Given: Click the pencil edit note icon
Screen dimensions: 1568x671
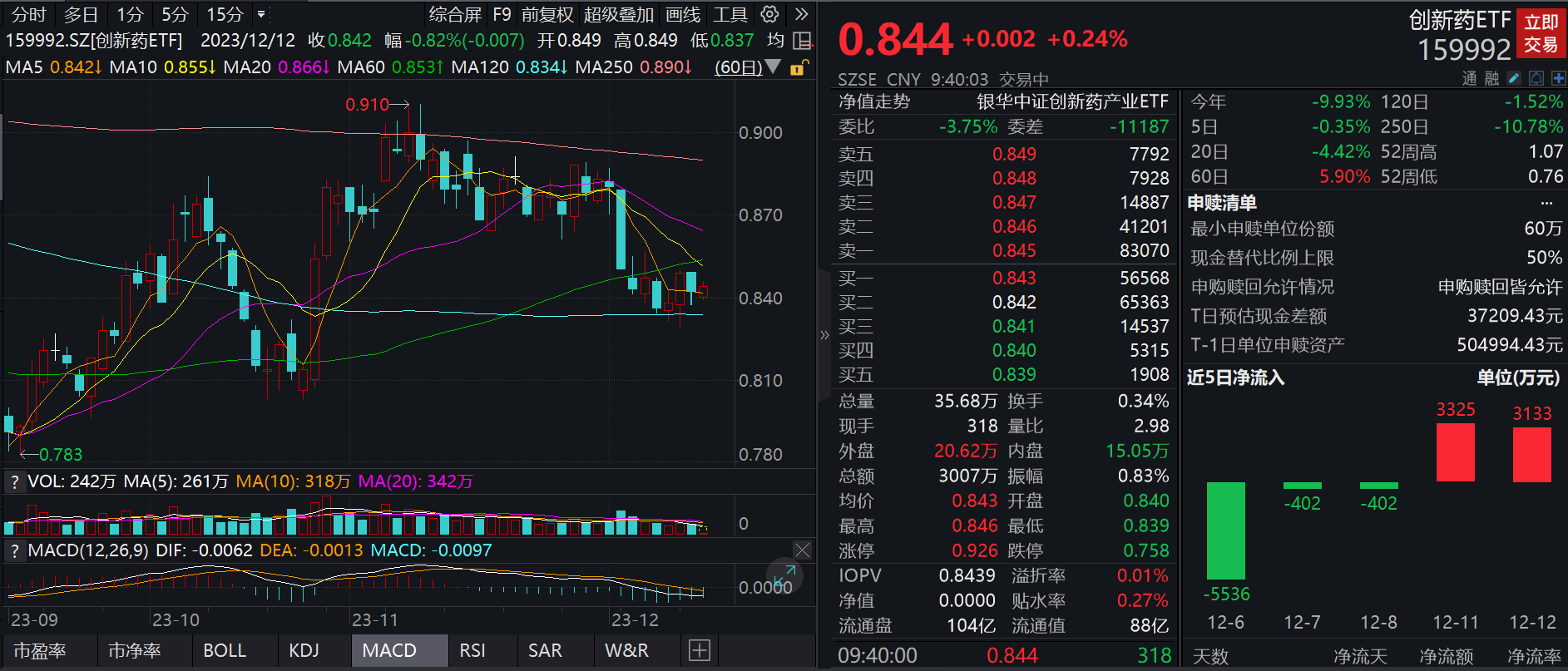Looking at the screenshot, I should 1514,78.
